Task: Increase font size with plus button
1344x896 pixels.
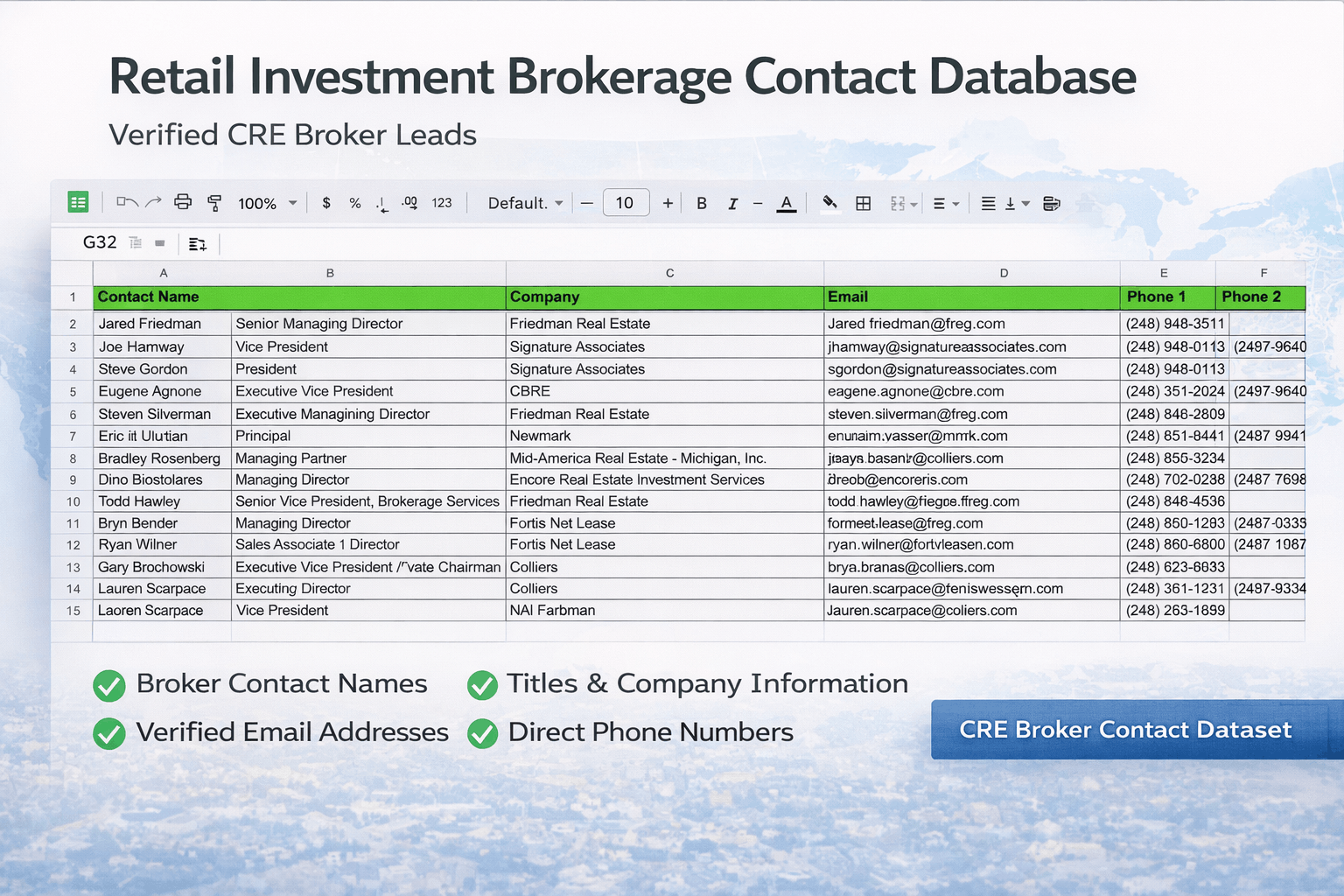Action: click(x=668, y=203)
